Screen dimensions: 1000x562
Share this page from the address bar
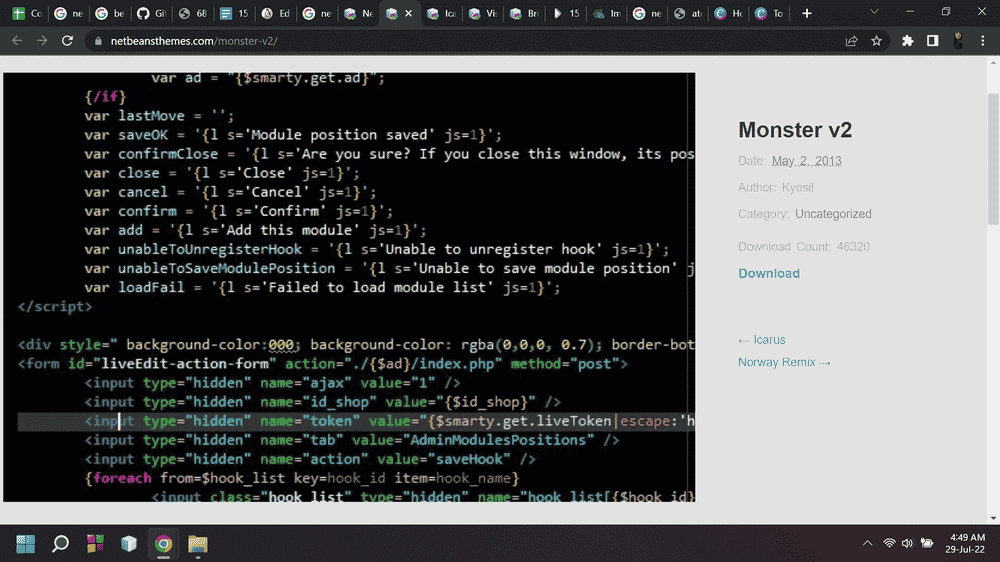(851, 41)
